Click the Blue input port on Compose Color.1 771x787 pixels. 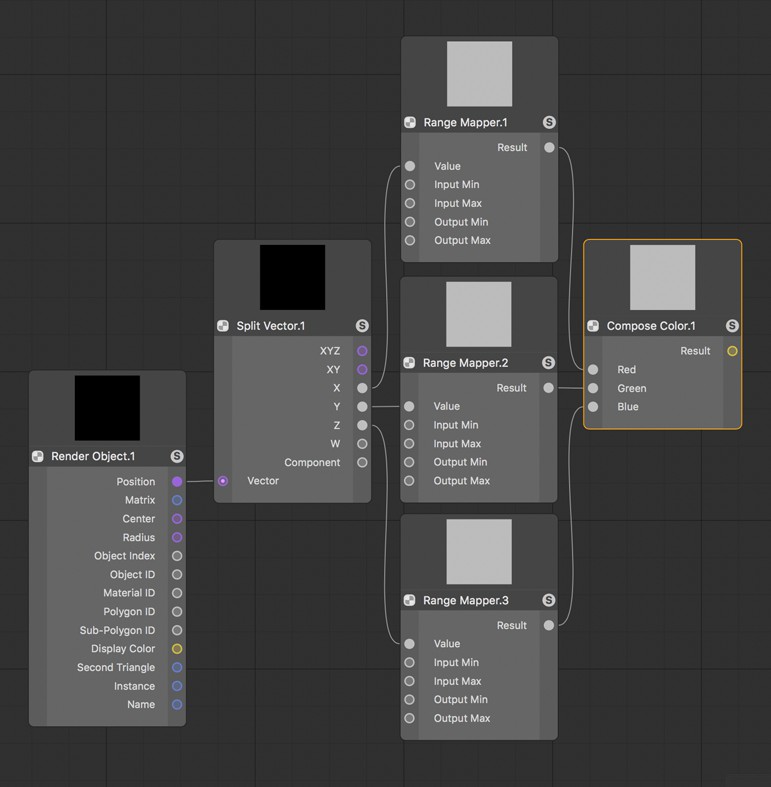point(593,407)
